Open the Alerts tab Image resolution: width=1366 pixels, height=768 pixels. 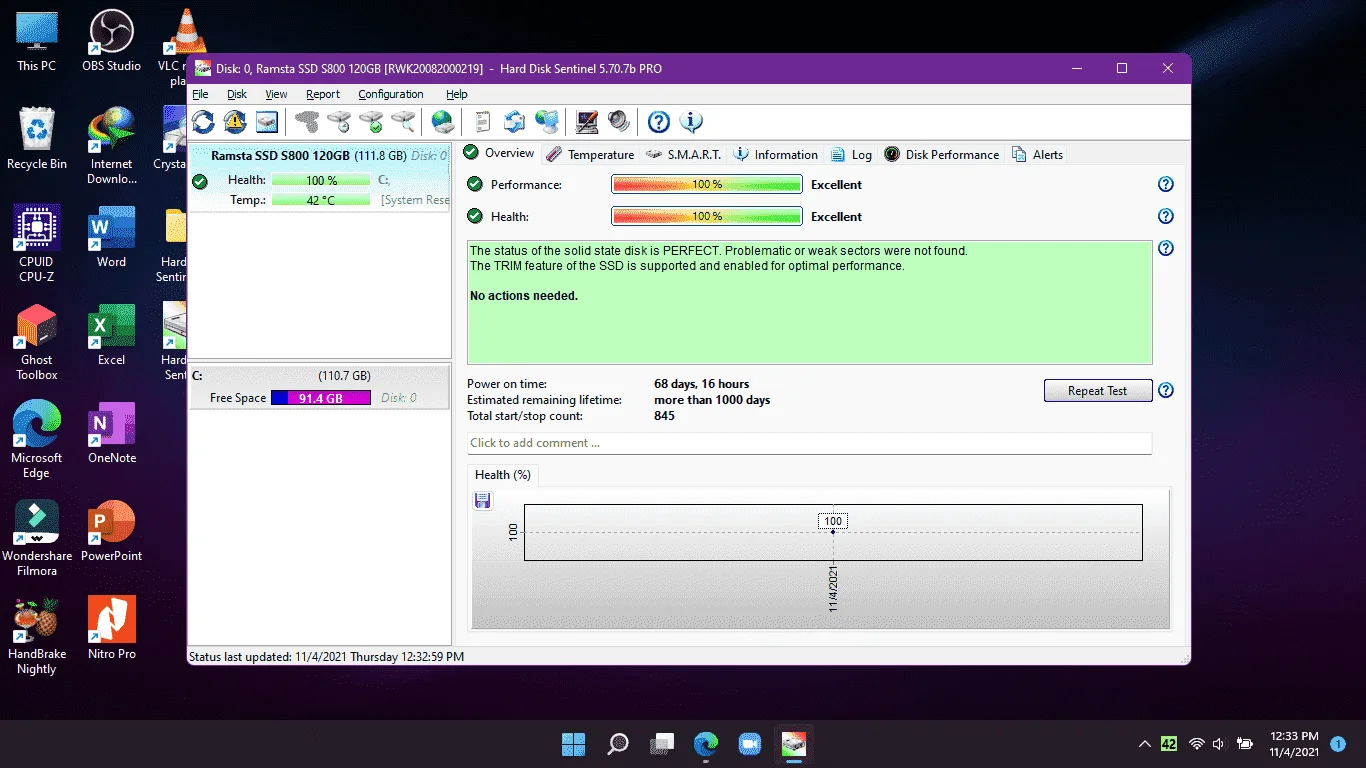(1037, 154)
